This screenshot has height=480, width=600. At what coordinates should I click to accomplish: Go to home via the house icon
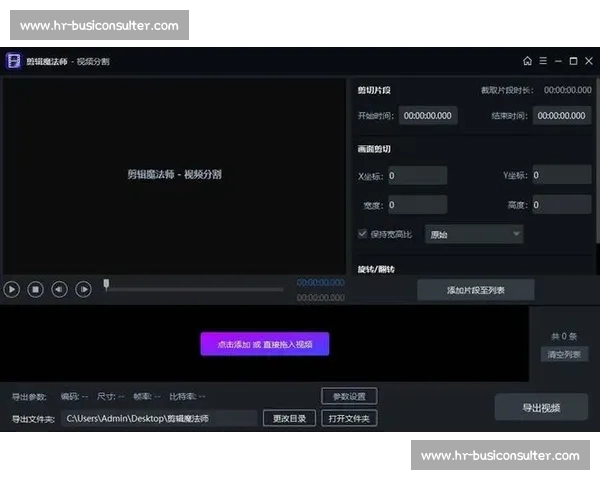(x=527, y=61)
